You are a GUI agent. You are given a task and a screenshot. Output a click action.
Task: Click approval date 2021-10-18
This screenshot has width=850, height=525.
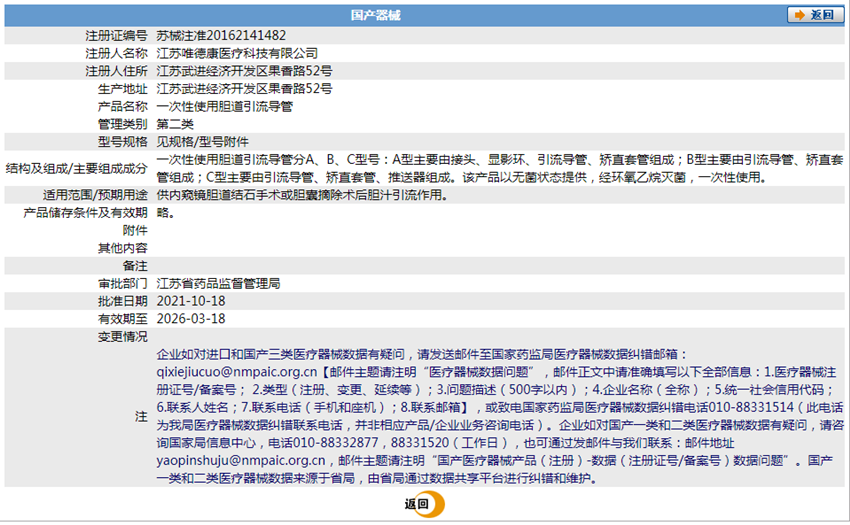[x=191, y=301]
